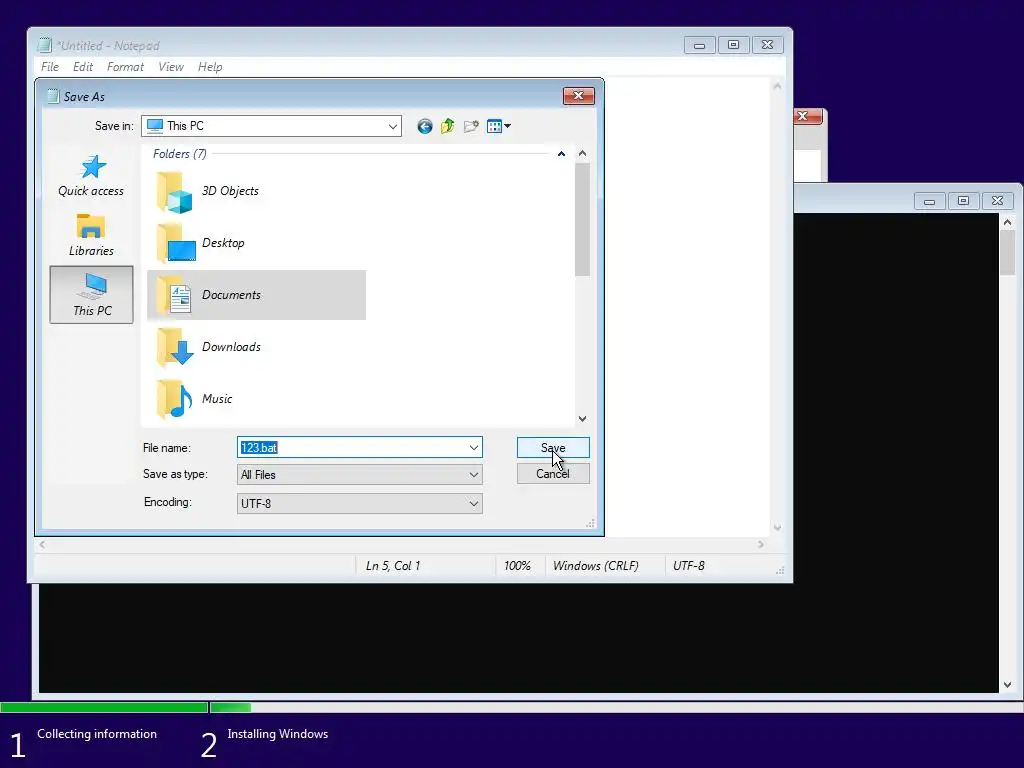Select the Desktop folder icon
The width and height of the screenshot is (1024, 768).
(176, 243)
